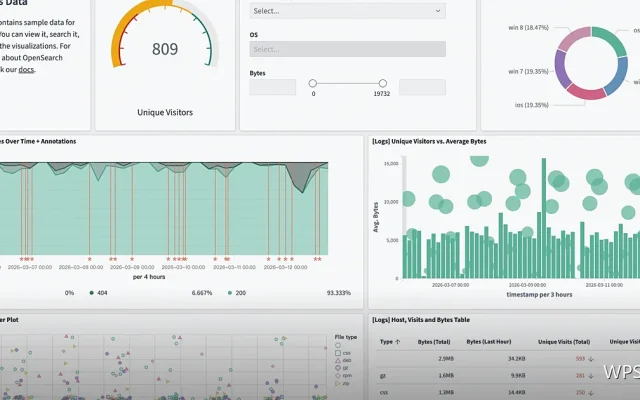The width and height of the screenshot is (640, 400).
Task: Focus the Bytes maximum value input
Action: (x=422, y=87)
